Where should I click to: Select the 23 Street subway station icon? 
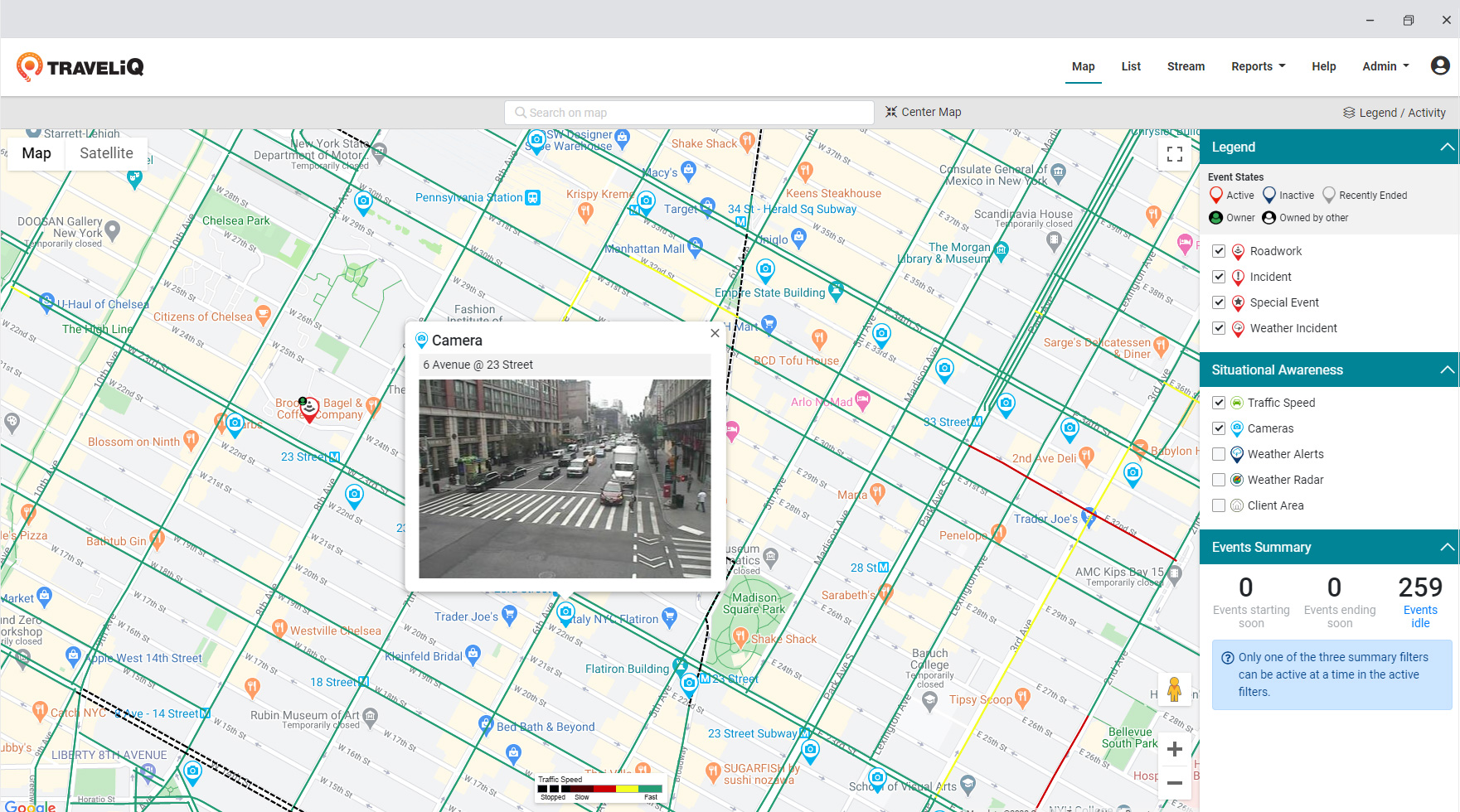click(334, 457)
